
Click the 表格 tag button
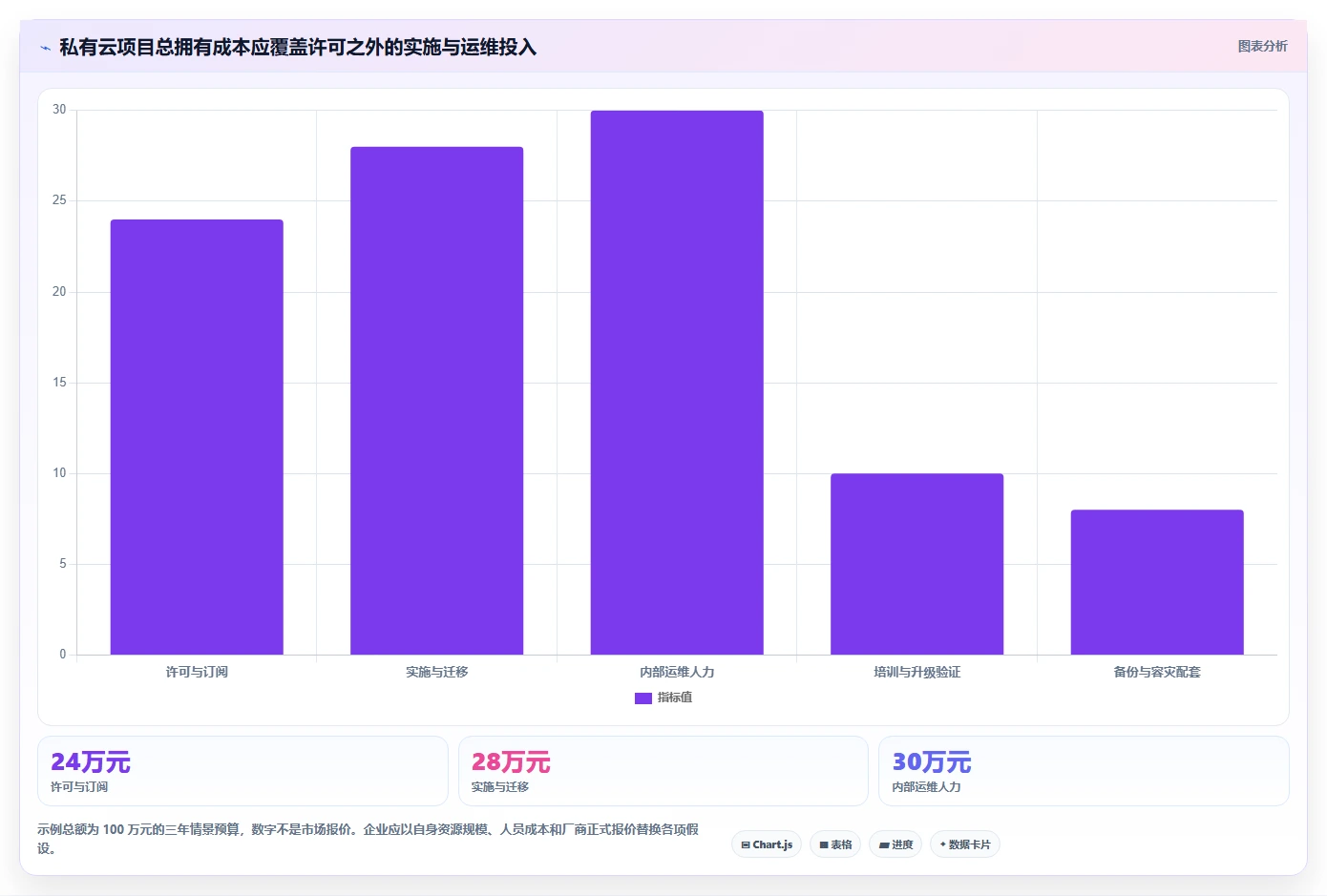[x=835, y=844]
